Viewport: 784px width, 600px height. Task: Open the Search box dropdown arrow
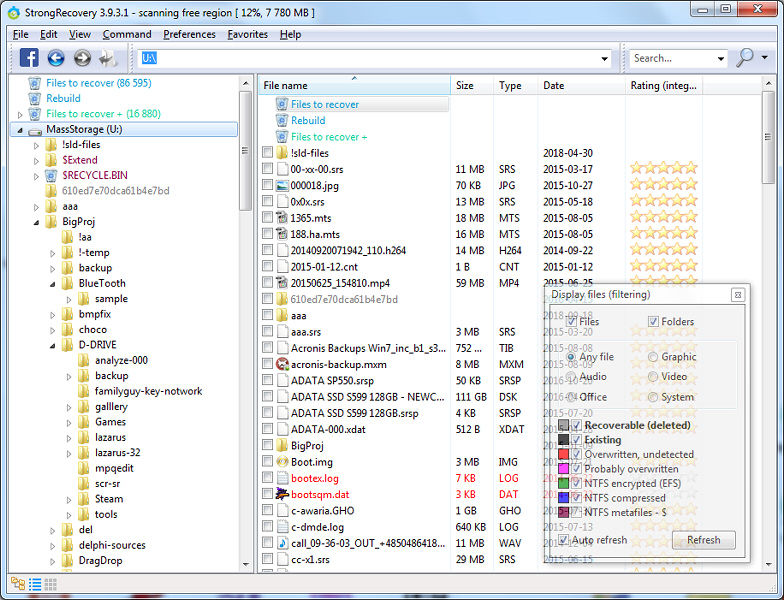coord(721,58)
